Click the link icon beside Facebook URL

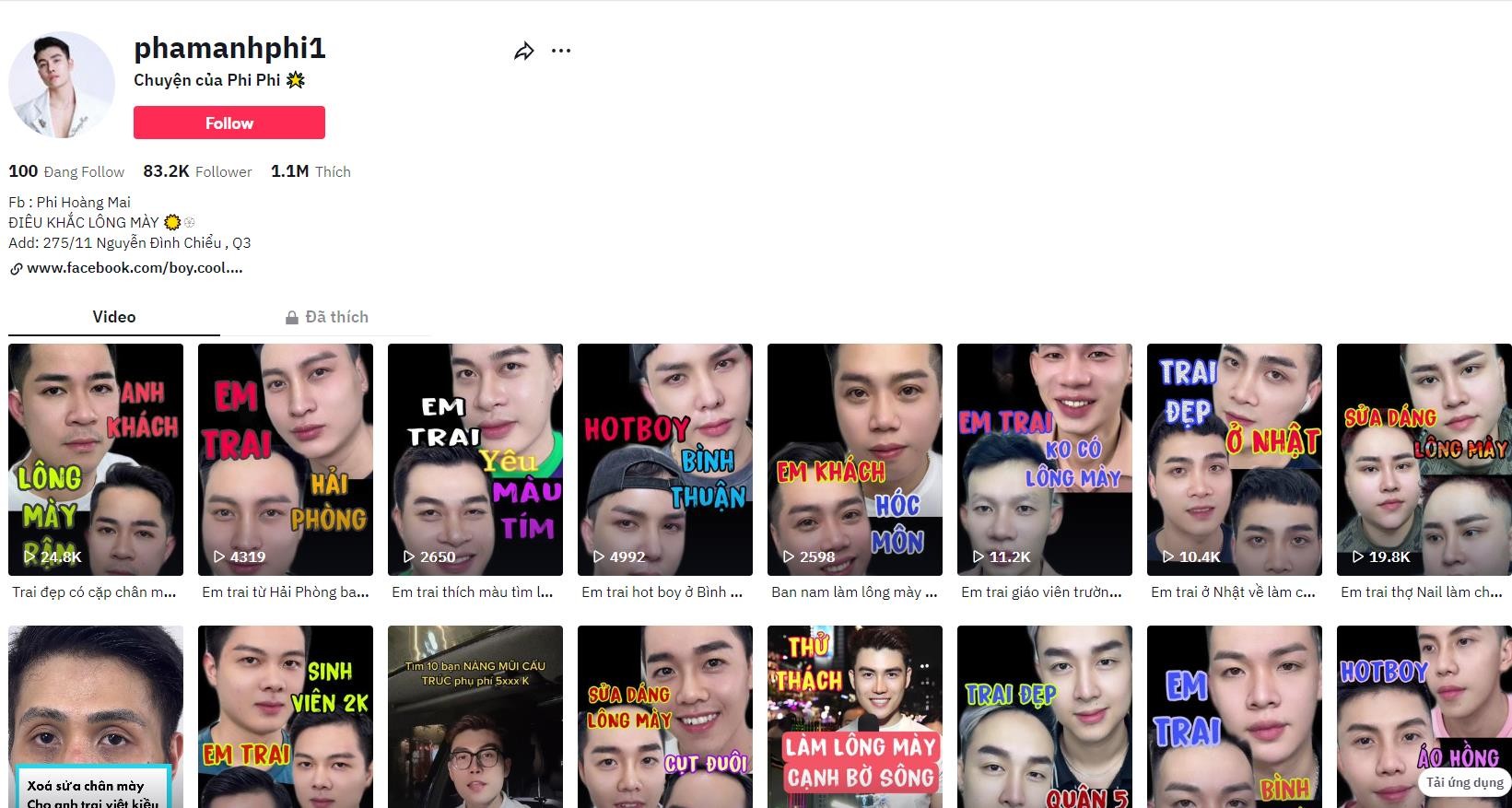16,269
